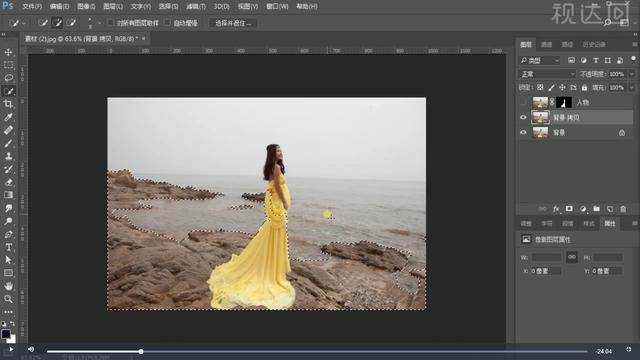Delete layer trash icon
The image size is (640, 360).
(623, 209)
